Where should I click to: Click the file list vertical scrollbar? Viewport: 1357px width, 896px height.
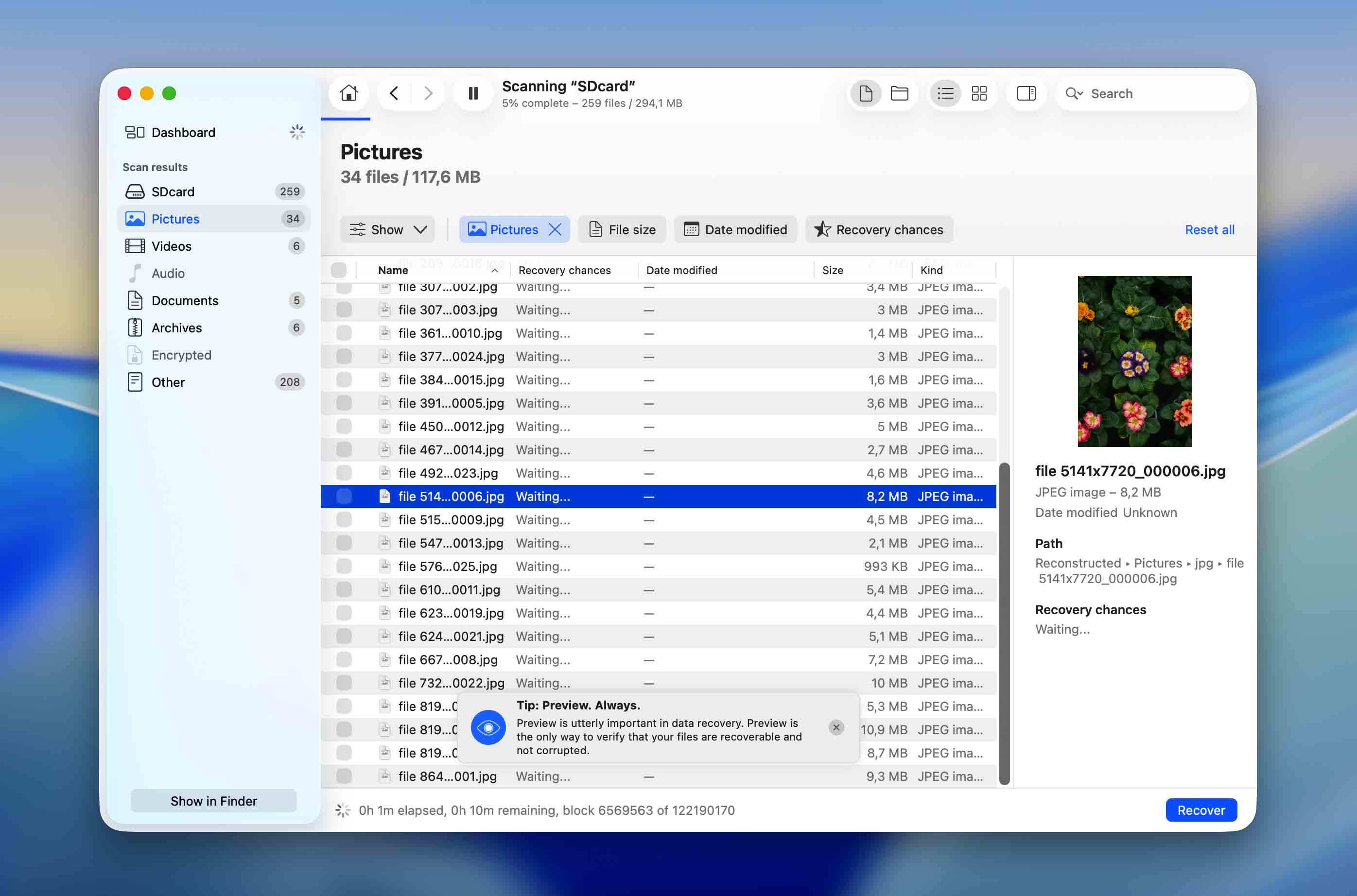coord(1004,623)
